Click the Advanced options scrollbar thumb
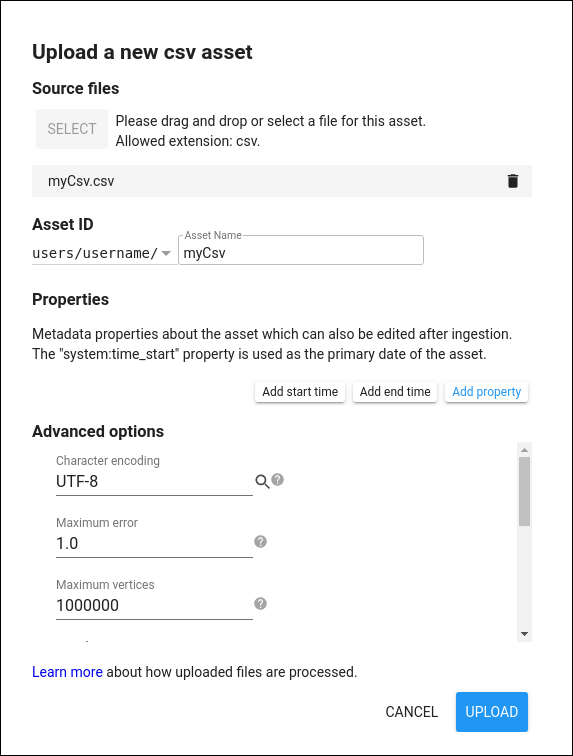573x756 pixels. (524, 491)
